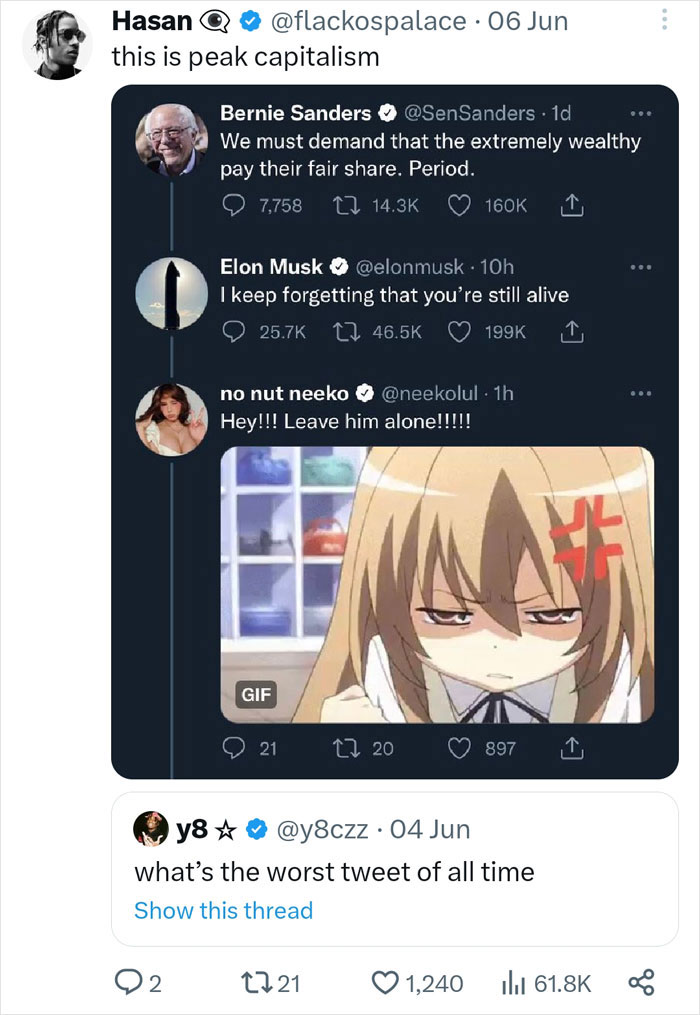This screenshot has width=700, height=1015.
Task: Open Hasan's profile picture thumbnail
Action: pos(58,40)
